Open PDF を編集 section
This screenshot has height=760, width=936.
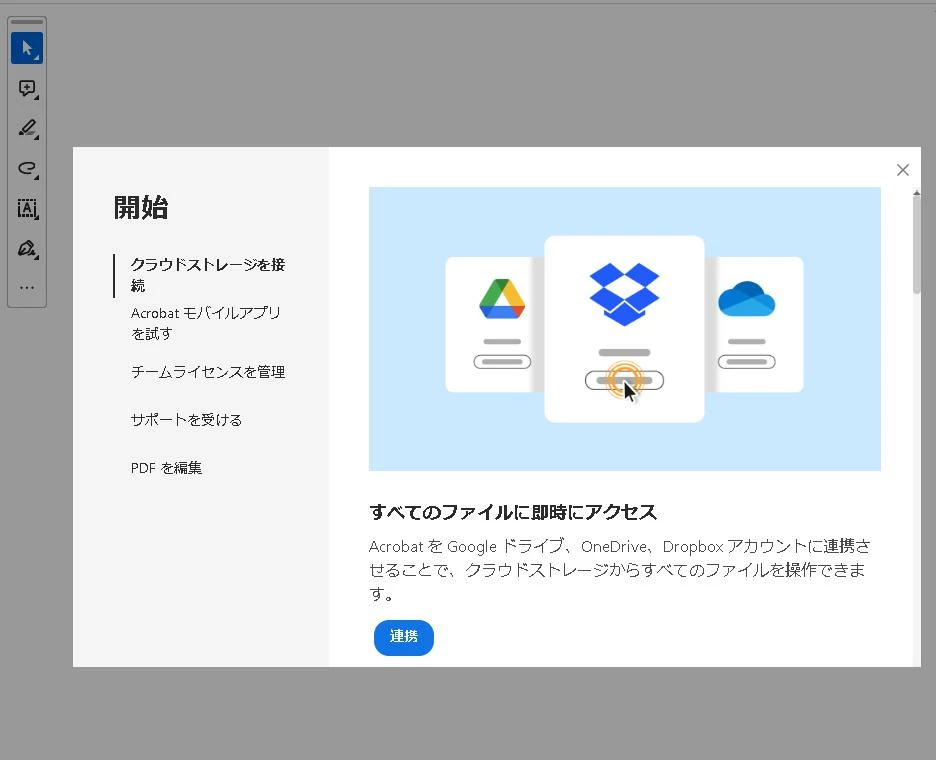point(167,468)
